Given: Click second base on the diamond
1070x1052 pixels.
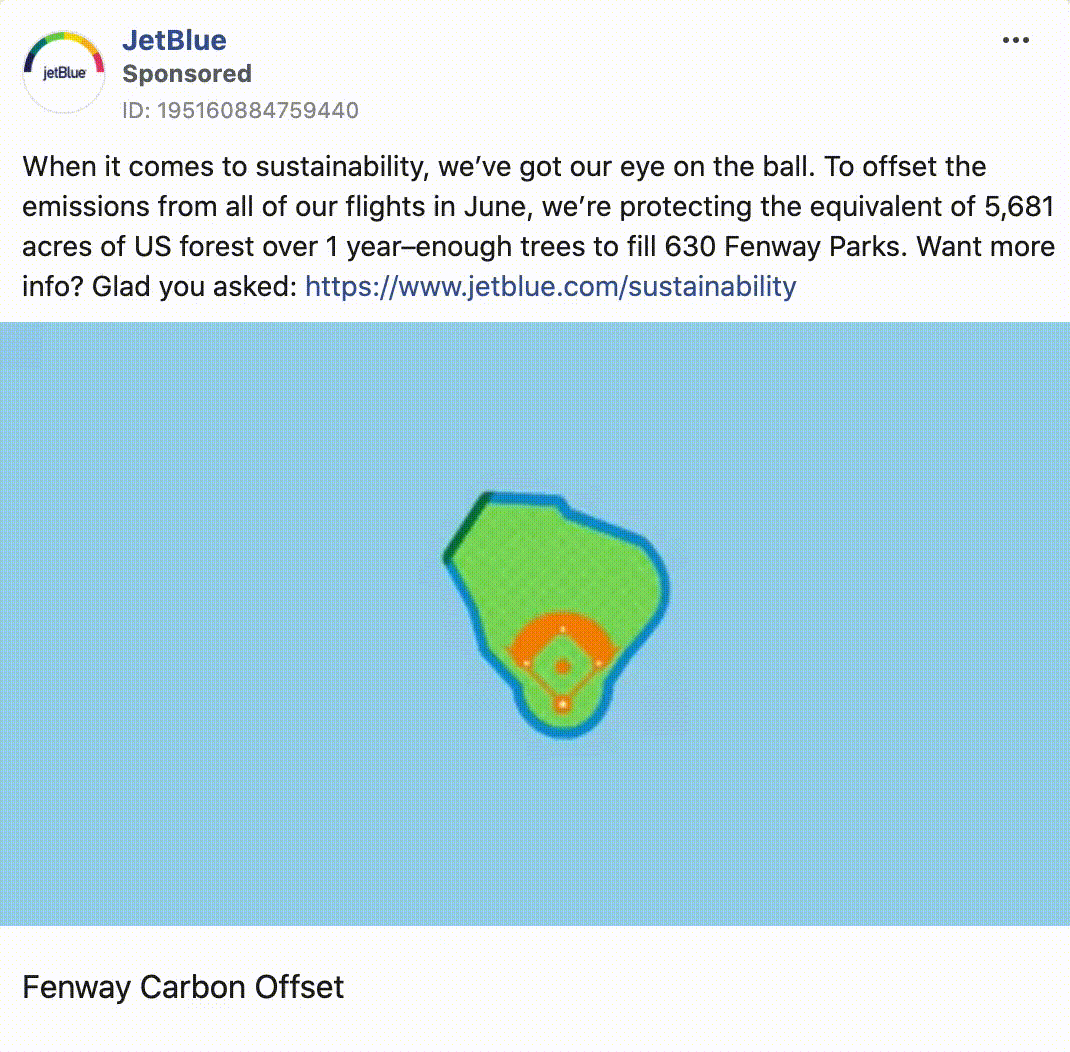Looking at the screenshot, I should 562,629.
